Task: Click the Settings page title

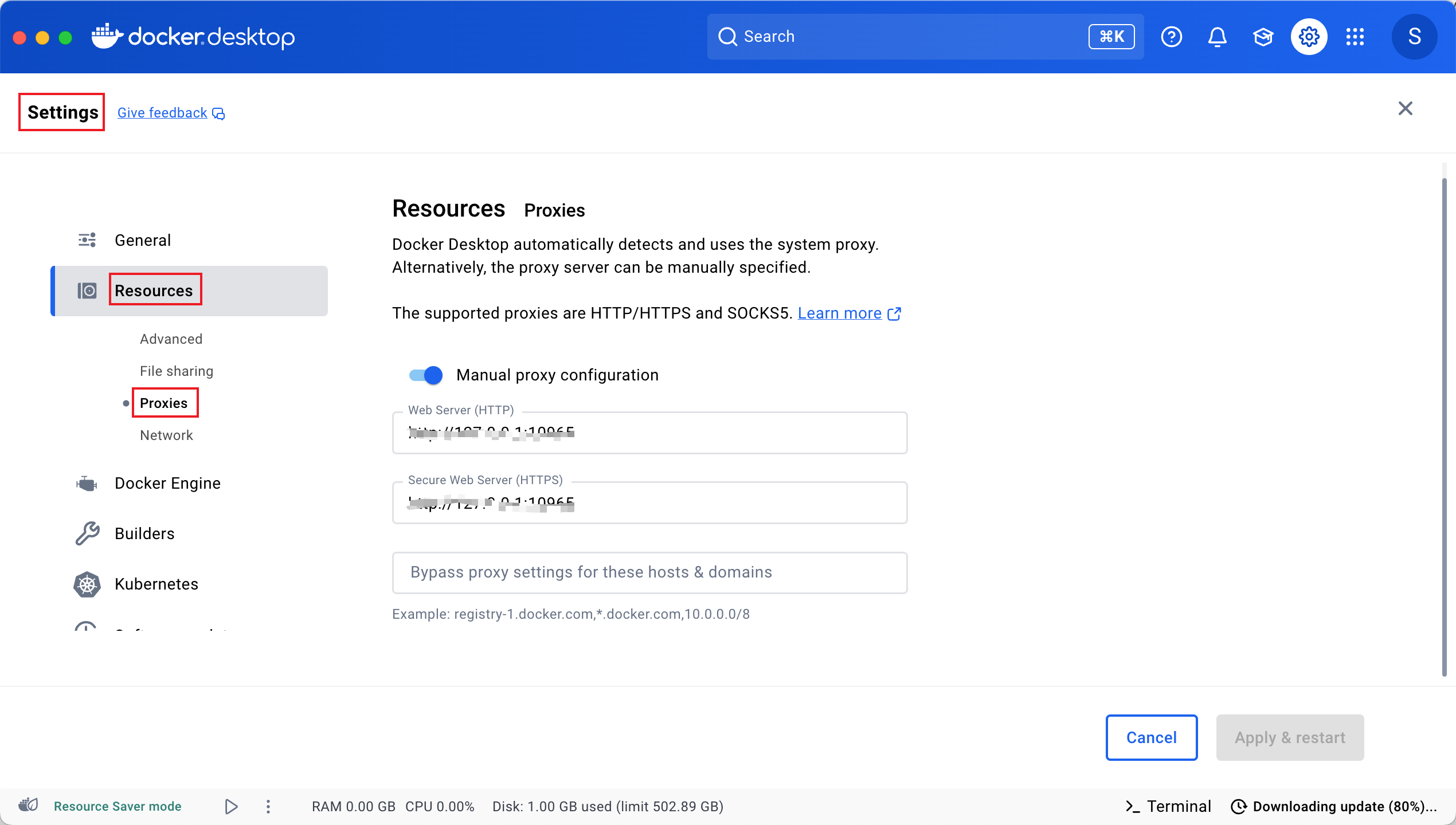Action: point(63,112)
